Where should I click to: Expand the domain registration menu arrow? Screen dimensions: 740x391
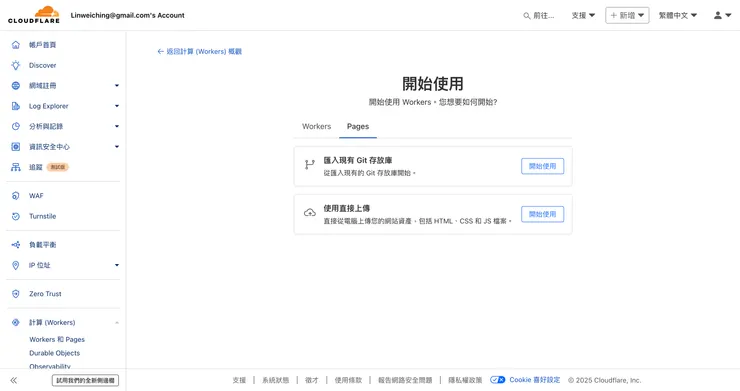pos(117,85)
